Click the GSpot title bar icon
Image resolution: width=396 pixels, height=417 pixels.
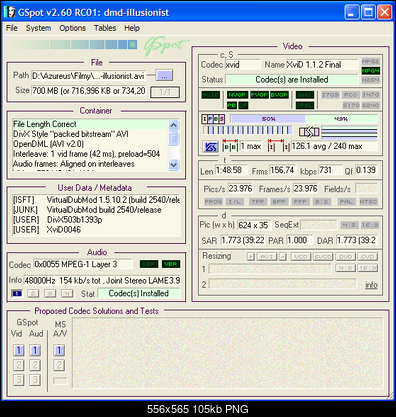(10, 12)
